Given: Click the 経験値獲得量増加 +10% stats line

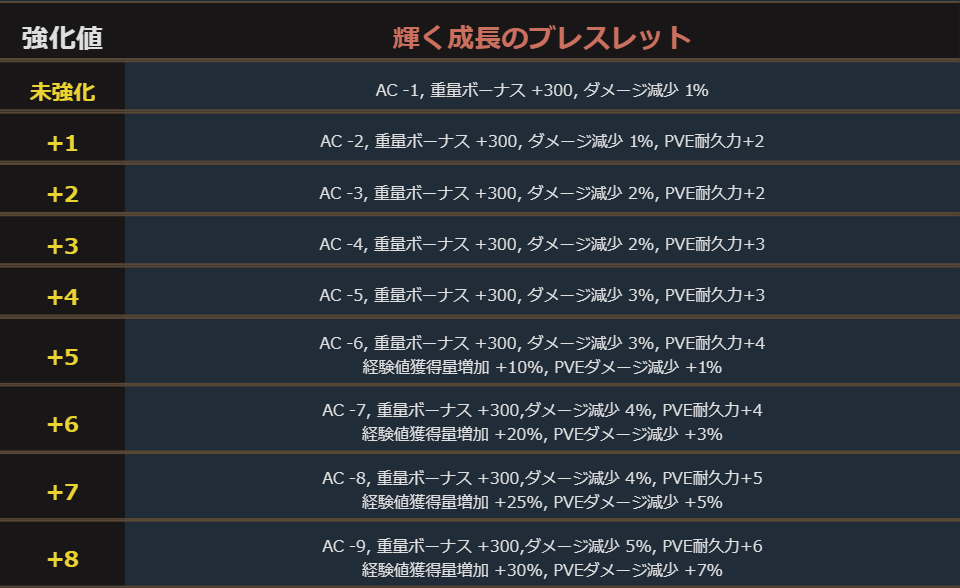Looking at the screenshot, I should [541, 368].
